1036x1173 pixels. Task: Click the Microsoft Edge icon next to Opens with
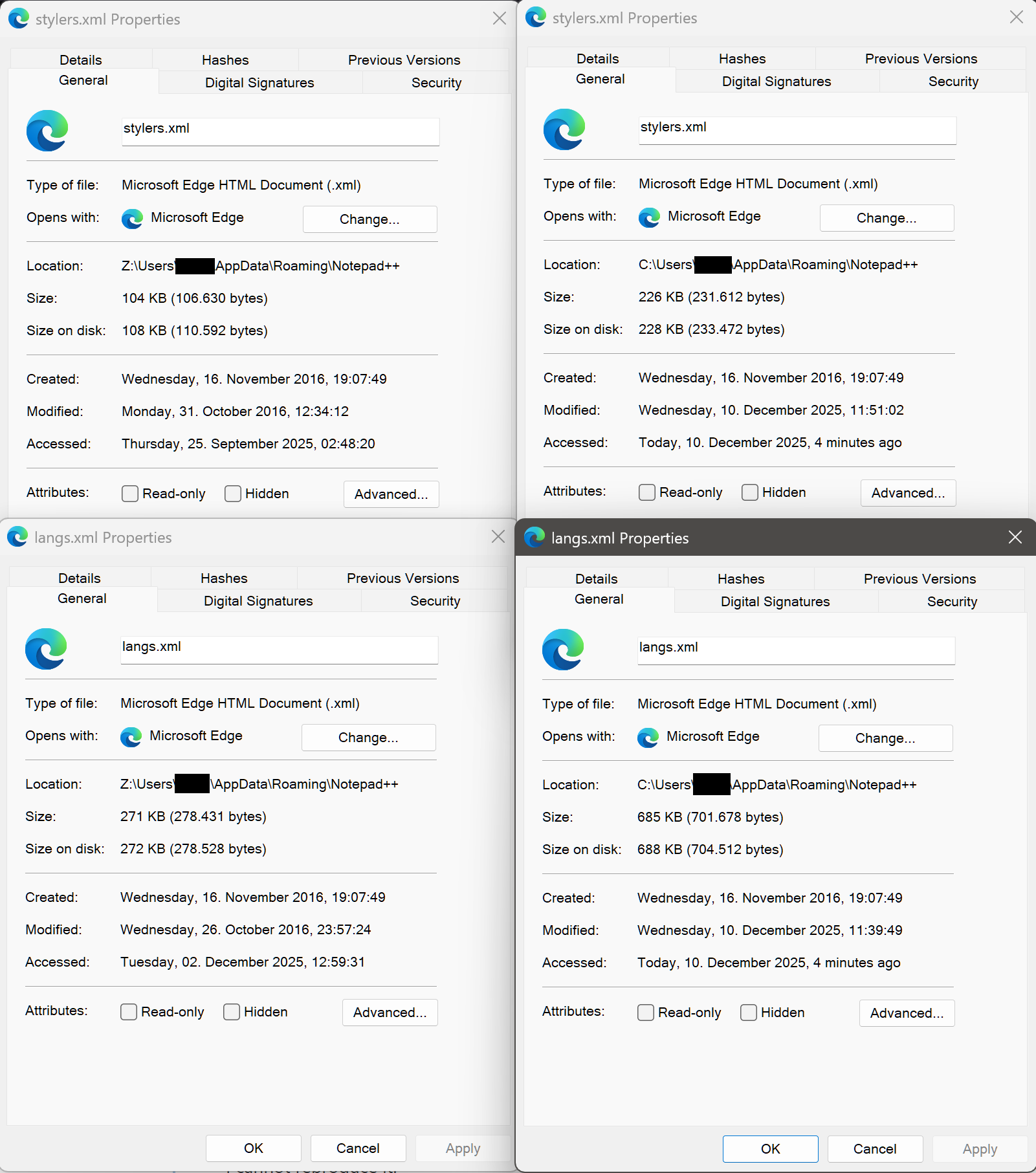(x=131, y=219)
